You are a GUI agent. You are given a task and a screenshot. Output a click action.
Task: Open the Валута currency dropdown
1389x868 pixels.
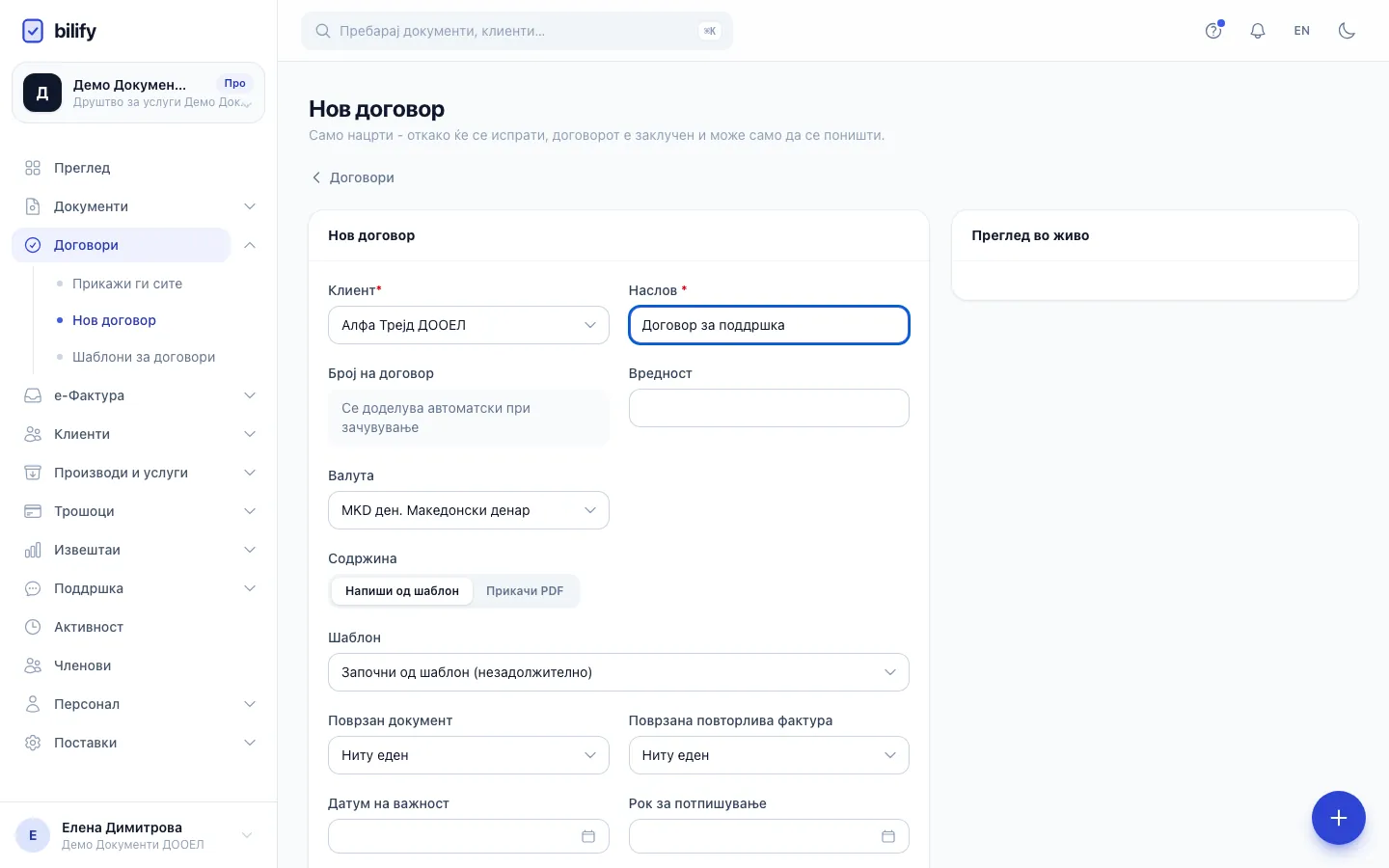tap(469, 510)
